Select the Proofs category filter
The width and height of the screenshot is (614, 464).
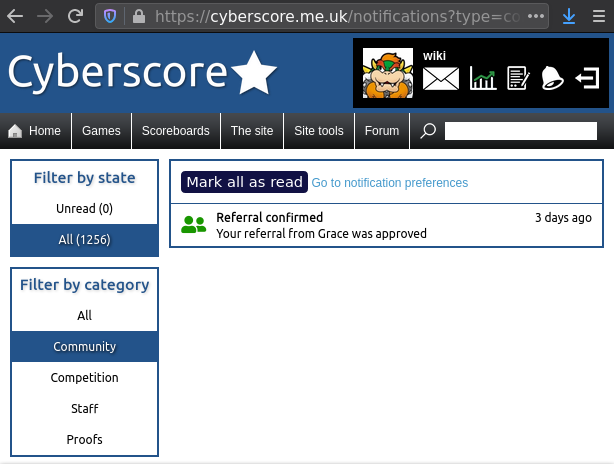(85, 439)
